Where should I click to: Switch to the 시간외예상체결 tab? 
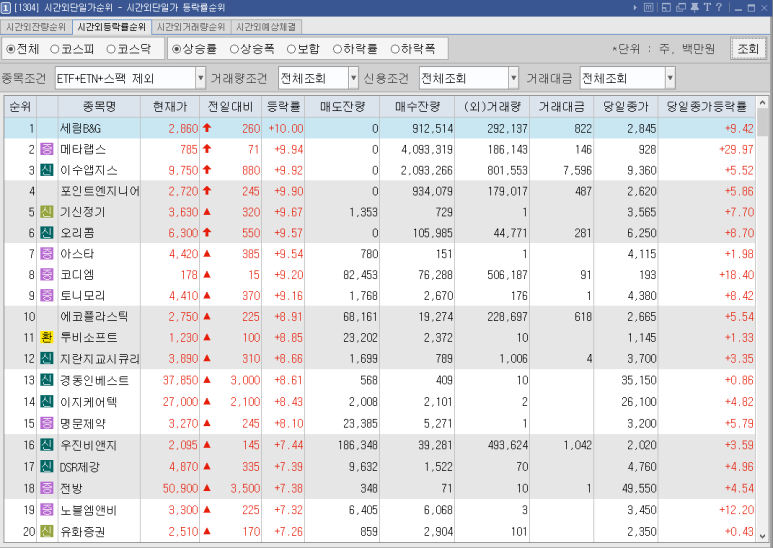(x=266, y=27)
